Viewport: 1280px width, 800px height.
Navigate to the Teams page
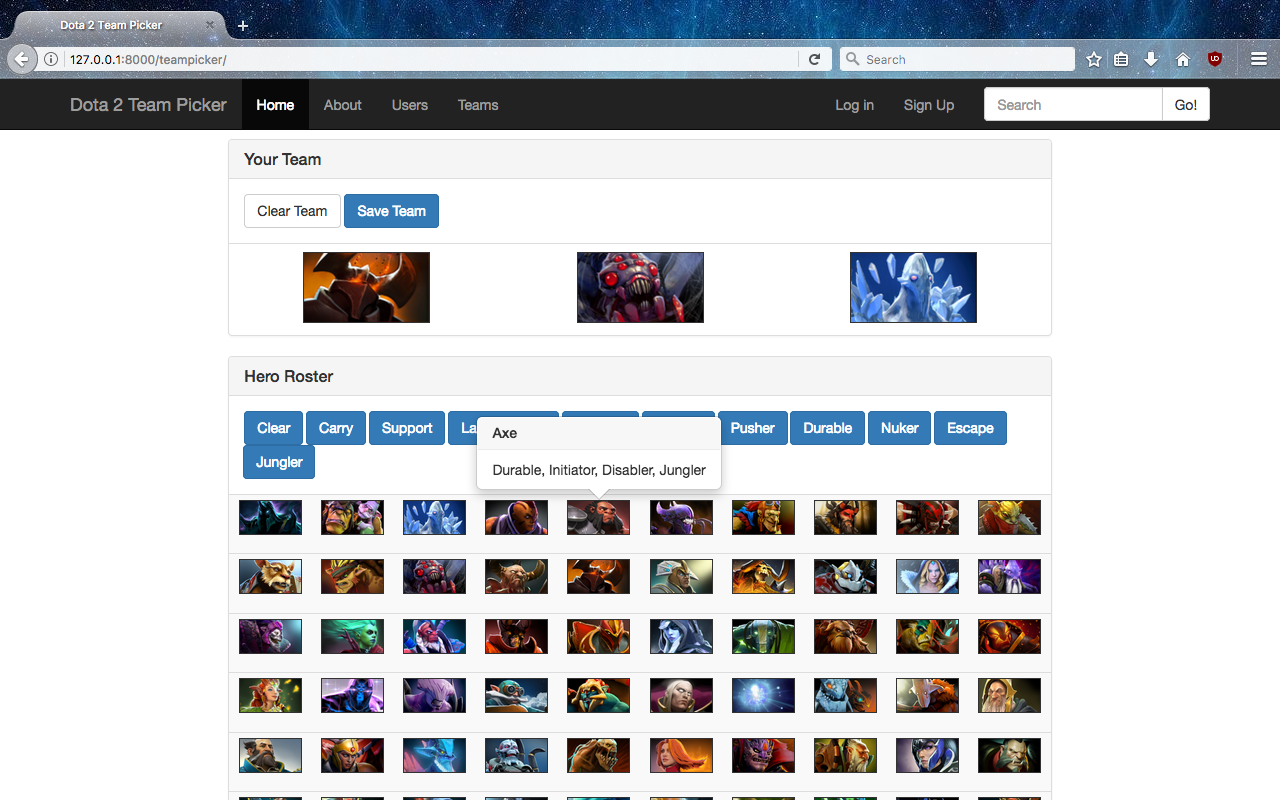[478, 105]
